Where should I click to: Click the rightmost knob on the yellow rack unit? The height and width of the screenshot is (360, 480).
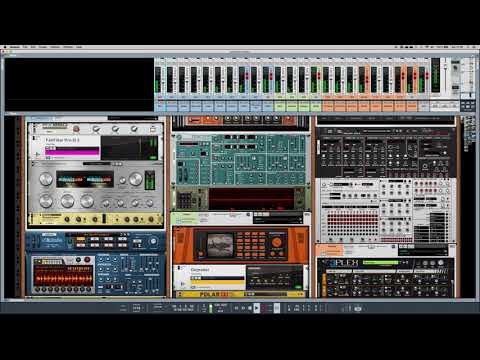tap(151, 219)
